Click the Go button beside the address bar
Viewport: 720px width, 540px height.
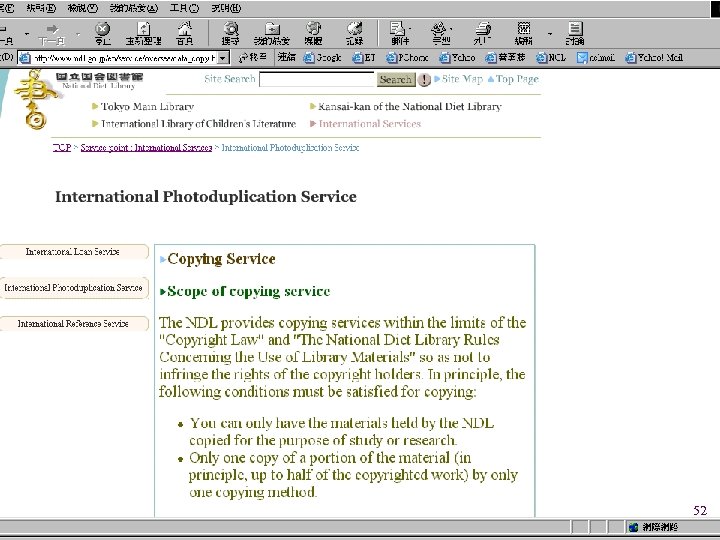tap(253, 57)
